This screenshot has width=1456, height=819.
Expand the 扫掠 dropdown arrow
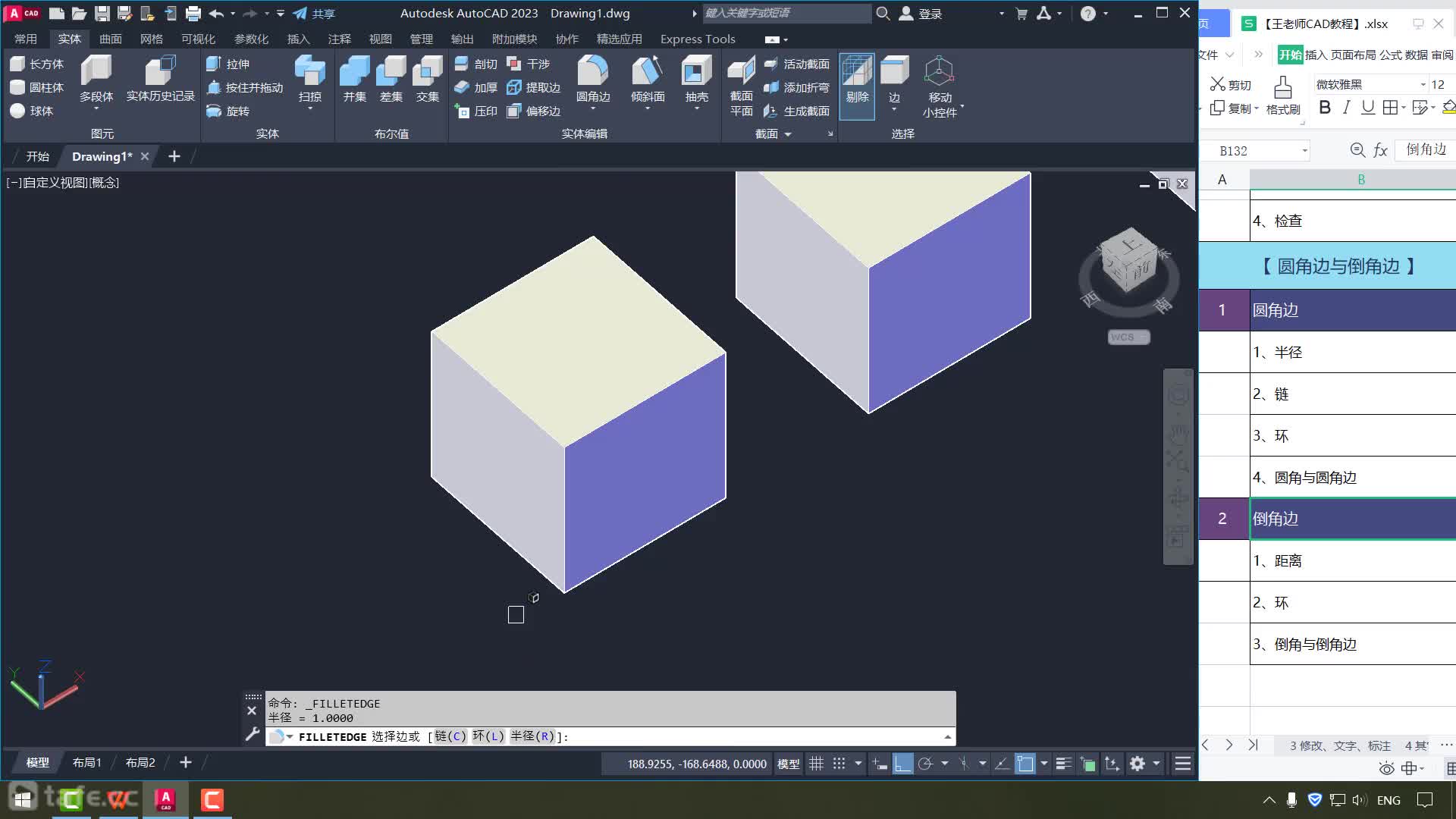pos(310,109)
